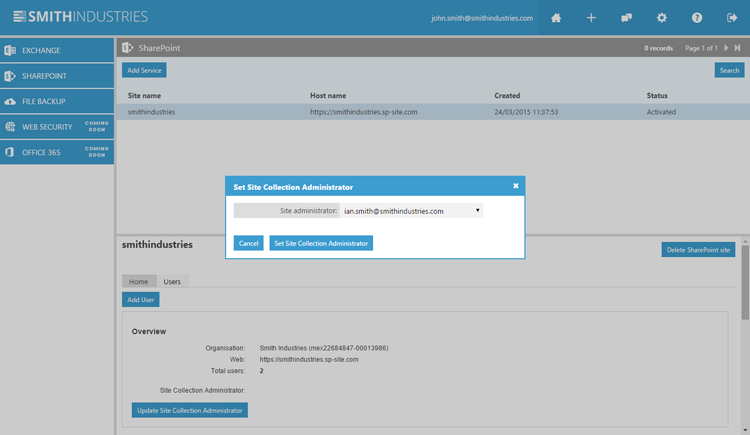Screen dimensions: 750x435
Task: Open the home icon in top bar
Action: [556, 18]
